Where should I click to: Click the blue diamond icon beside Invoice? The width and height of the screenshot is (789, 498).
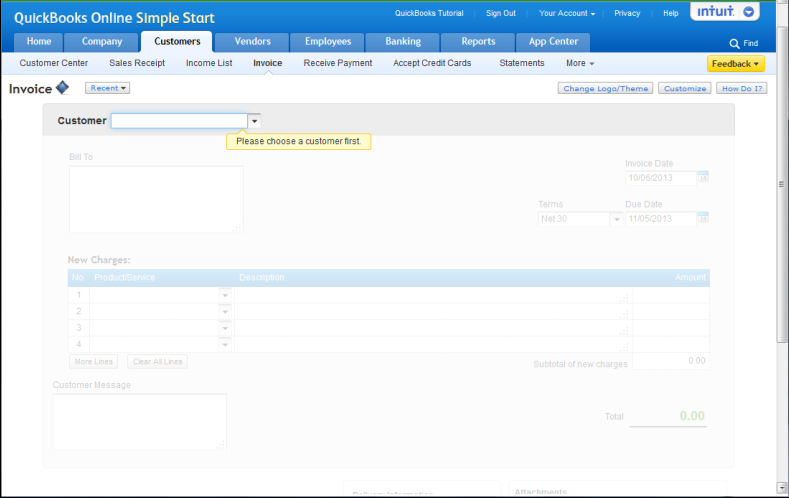click(62, 88)
